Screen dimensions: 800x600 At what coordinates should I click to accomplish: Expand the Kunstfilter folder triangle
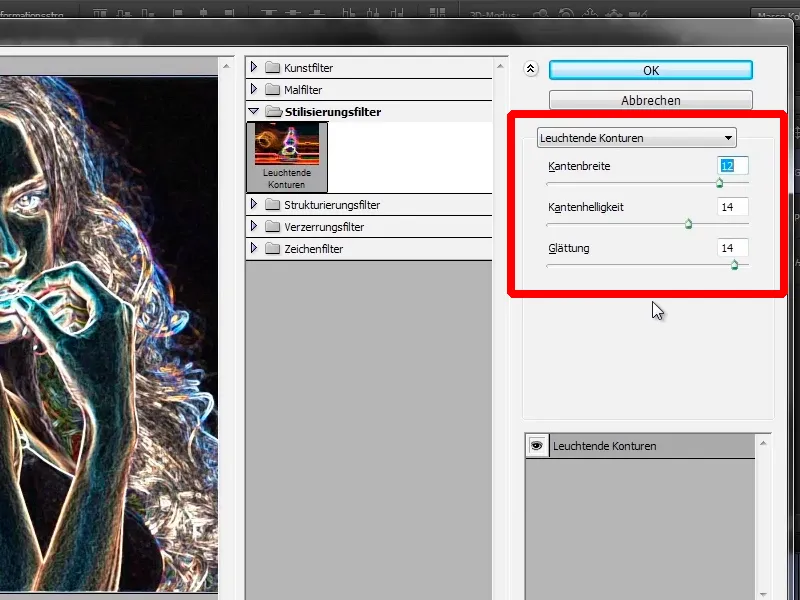254,67
